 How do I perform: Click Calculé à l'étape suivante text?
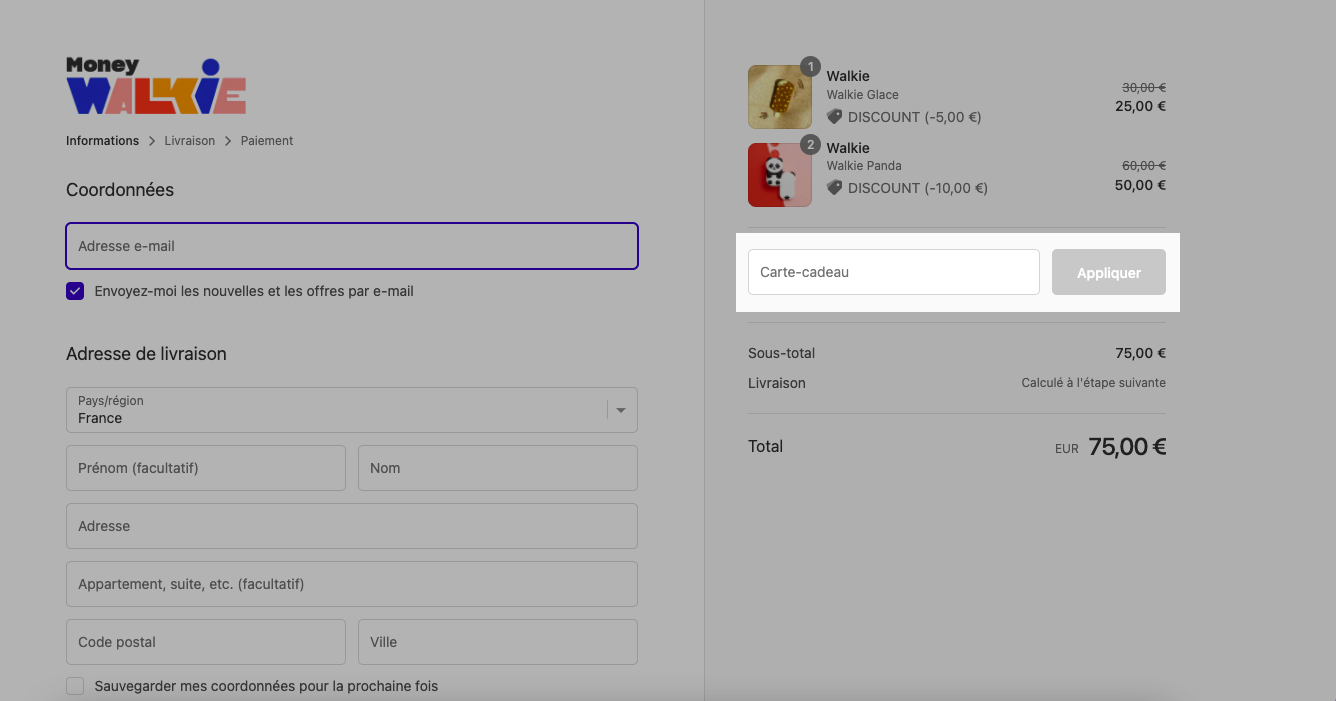(1093, 383)
